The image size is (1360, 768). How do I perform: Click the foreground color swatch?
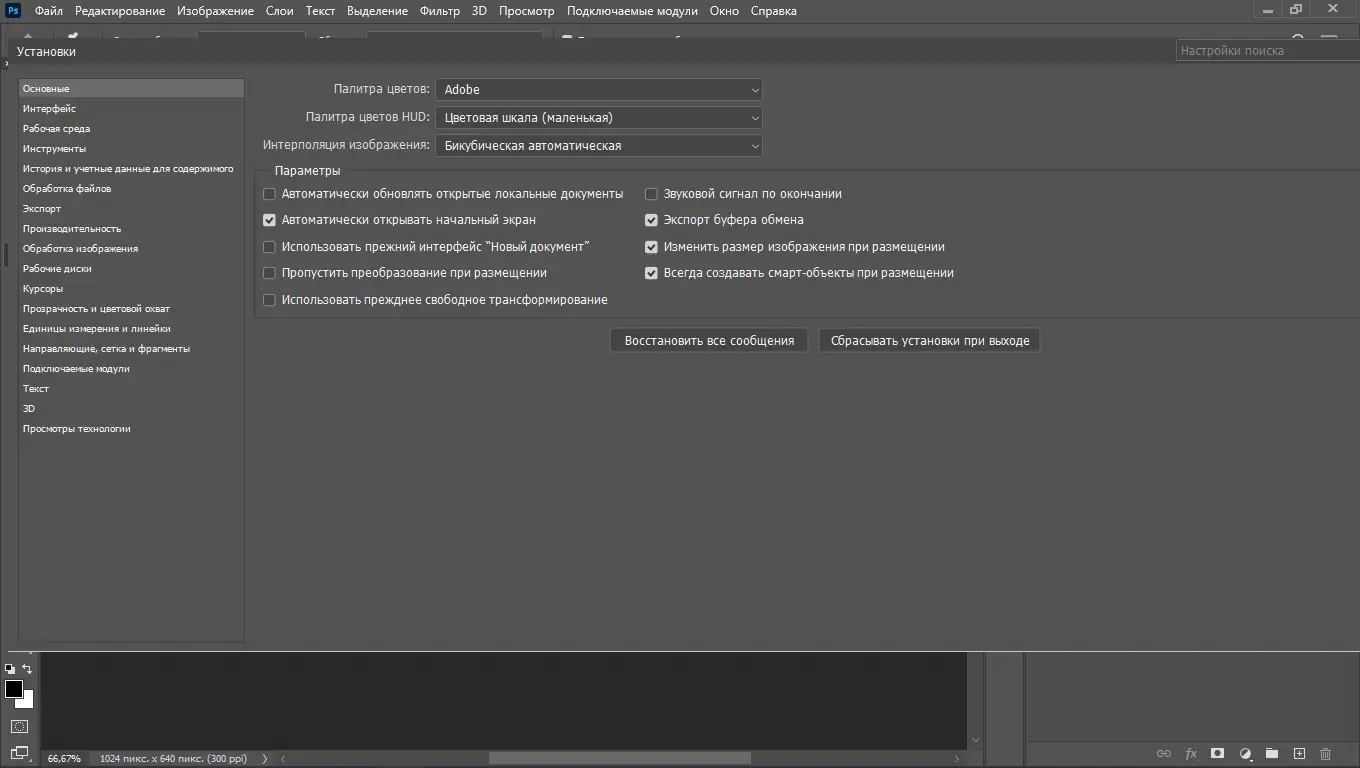14,689
